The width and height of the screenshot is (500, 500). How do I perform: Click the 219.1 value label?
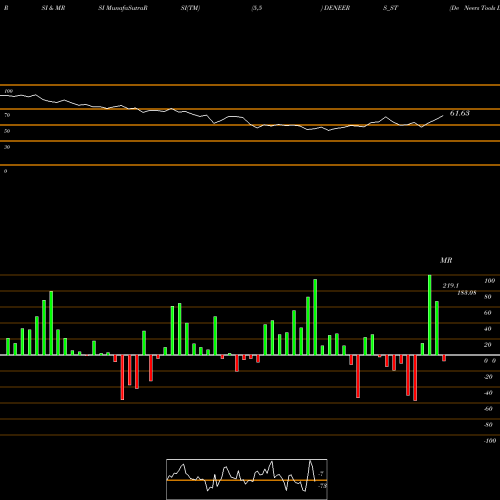tap(451, 286)
